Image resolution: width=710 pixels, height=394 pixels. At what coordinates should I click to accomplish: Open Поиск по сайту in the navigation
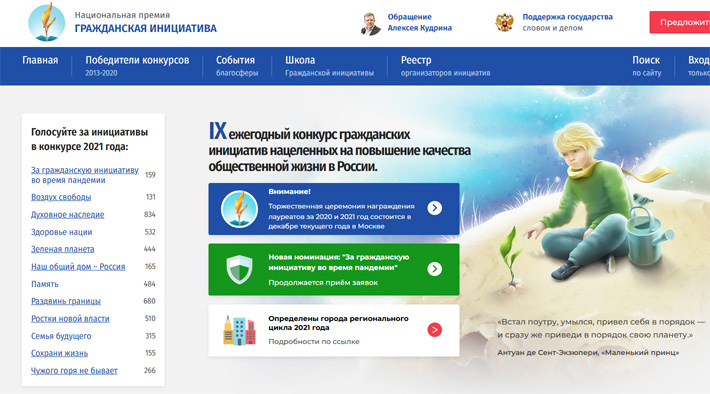click(x=646, y=66)
